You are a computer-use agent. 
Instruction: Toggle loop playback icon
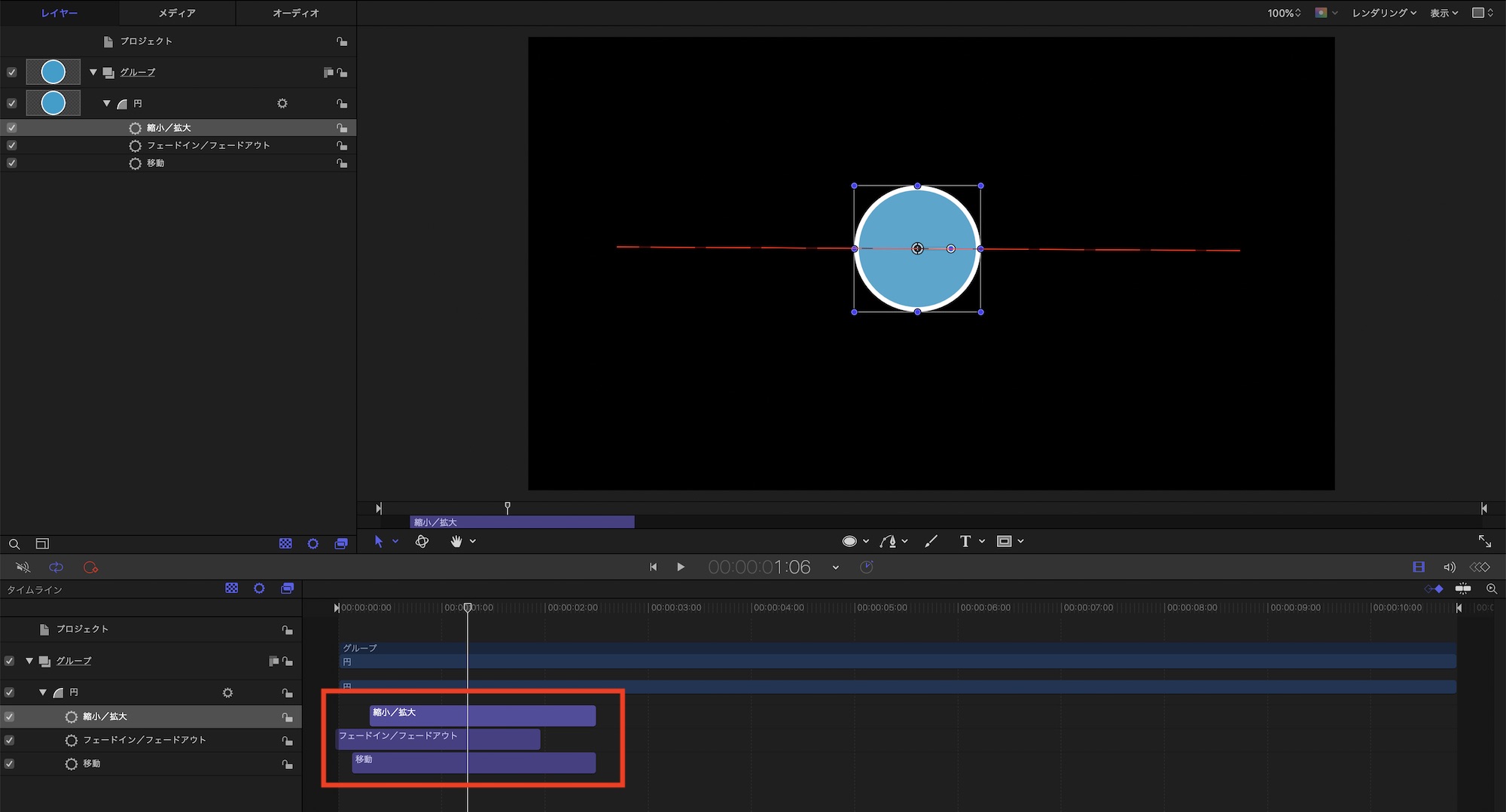click(x=56, y=567)
